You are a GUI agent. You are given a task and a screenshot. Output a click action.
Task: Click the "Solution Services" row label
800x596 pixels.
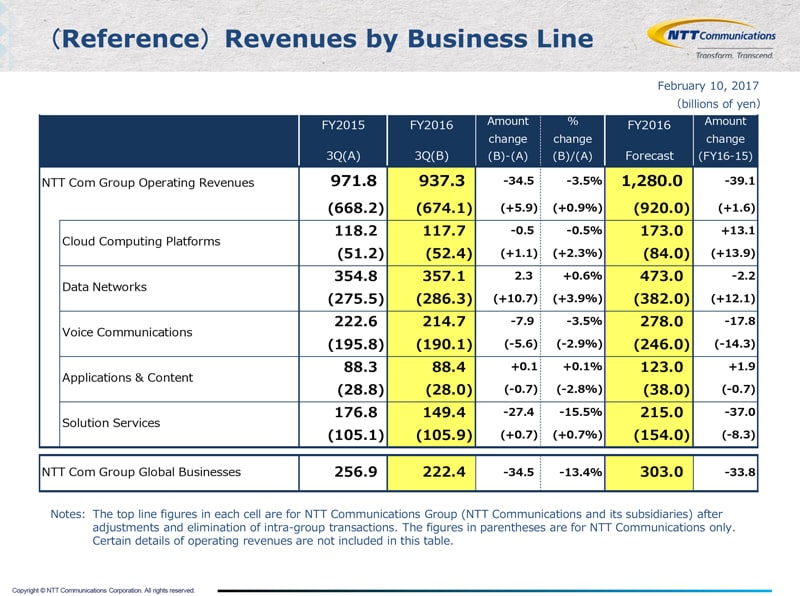[111, 423]
